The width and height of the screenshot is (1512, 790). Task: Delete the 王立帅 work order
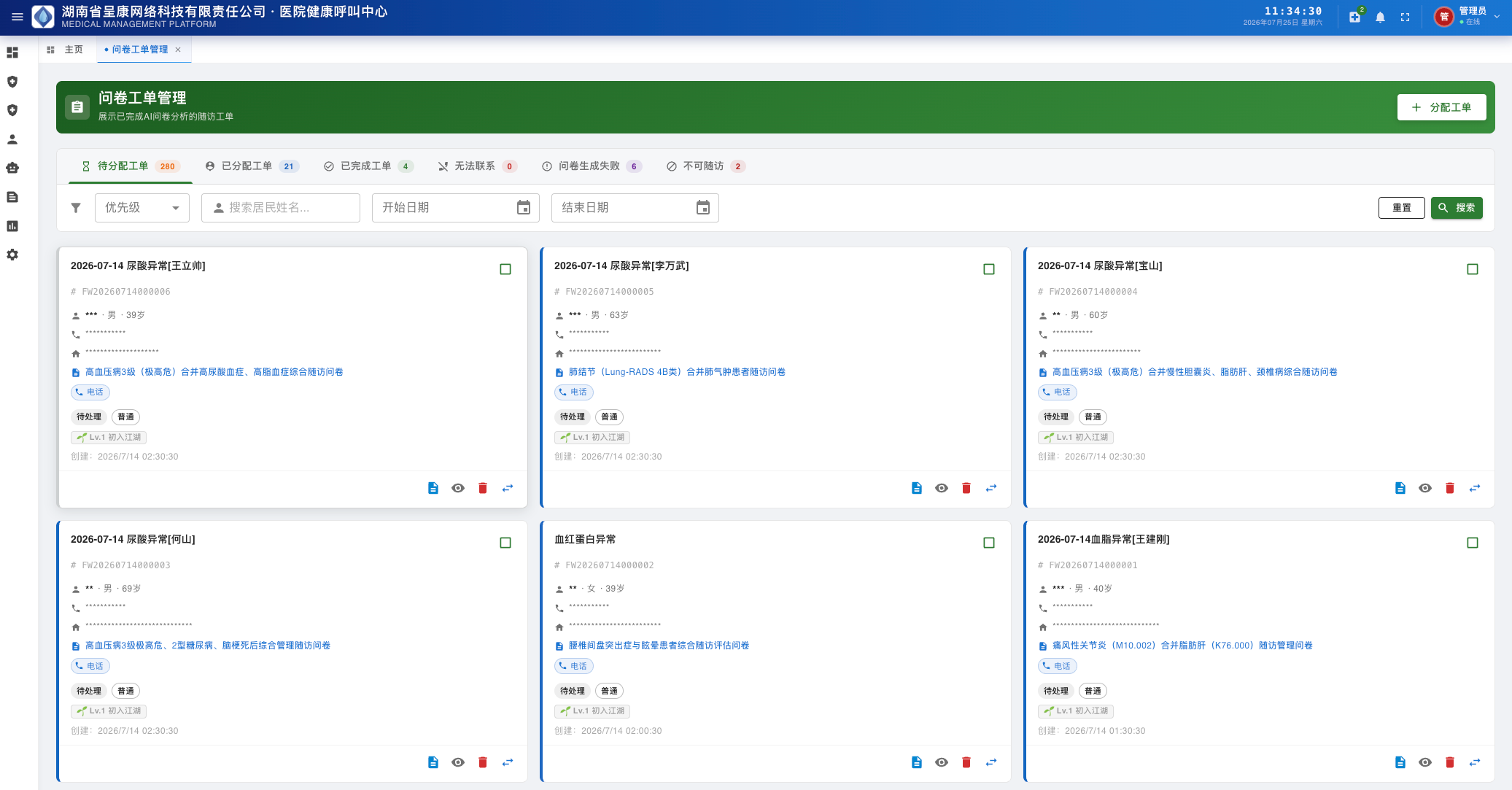pyautogui.click(x=483, y=488)
